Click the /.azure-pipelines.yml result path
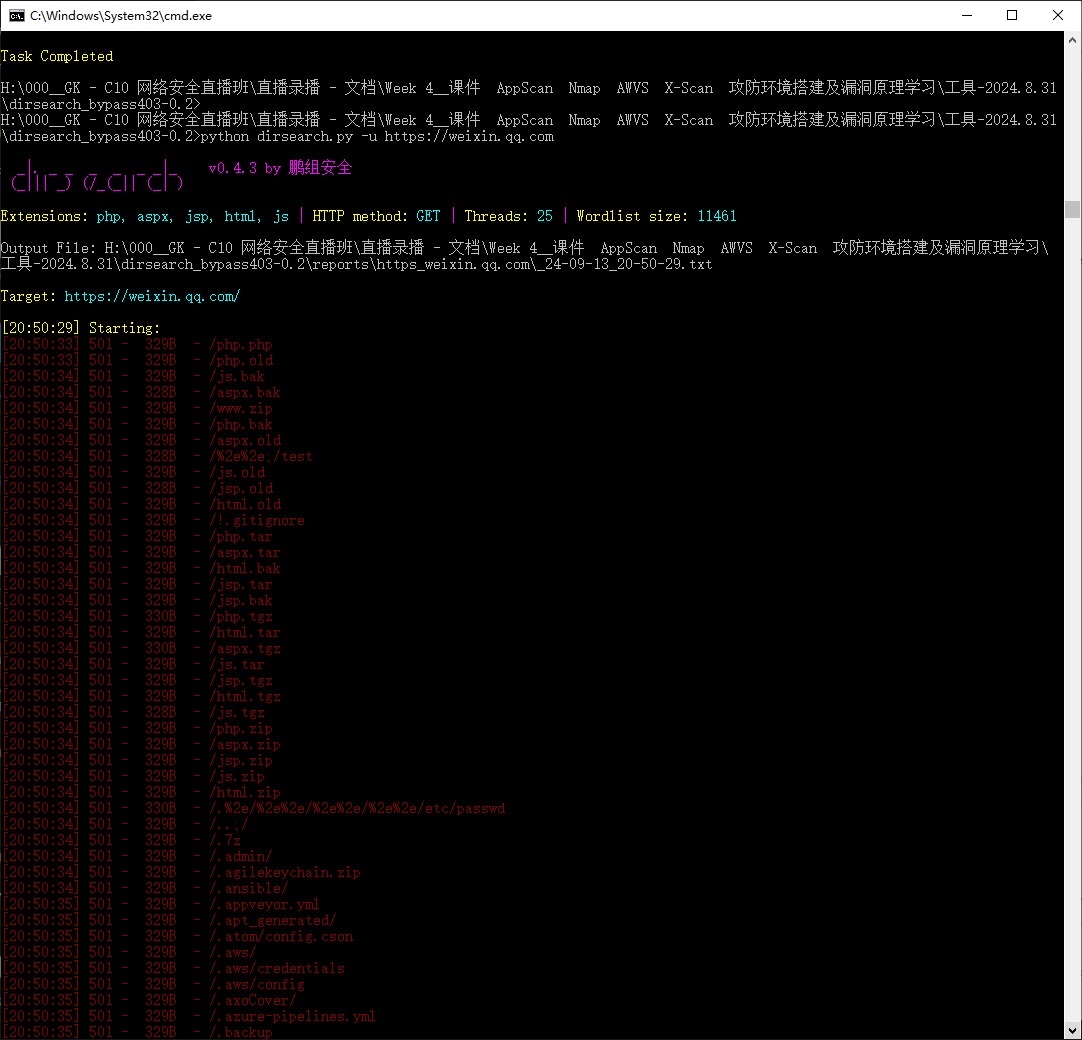The width and height of the screenshot is (1082, 1040). tap(292, 1016)
